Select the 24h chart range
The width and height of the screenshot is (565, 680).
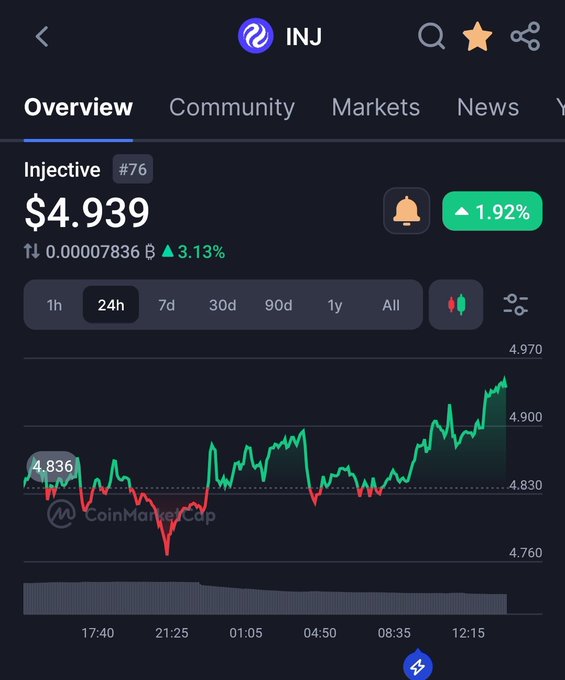click(111, 305)
